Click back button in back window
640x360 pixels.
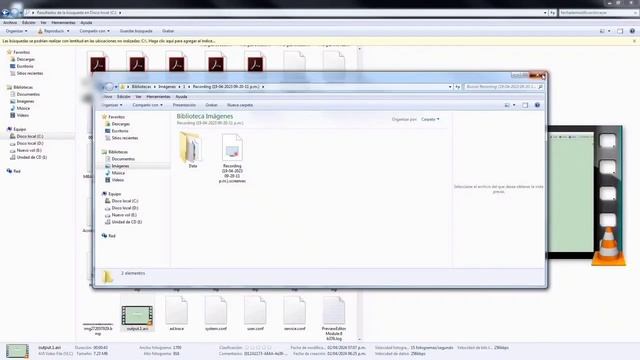(5, 13)
